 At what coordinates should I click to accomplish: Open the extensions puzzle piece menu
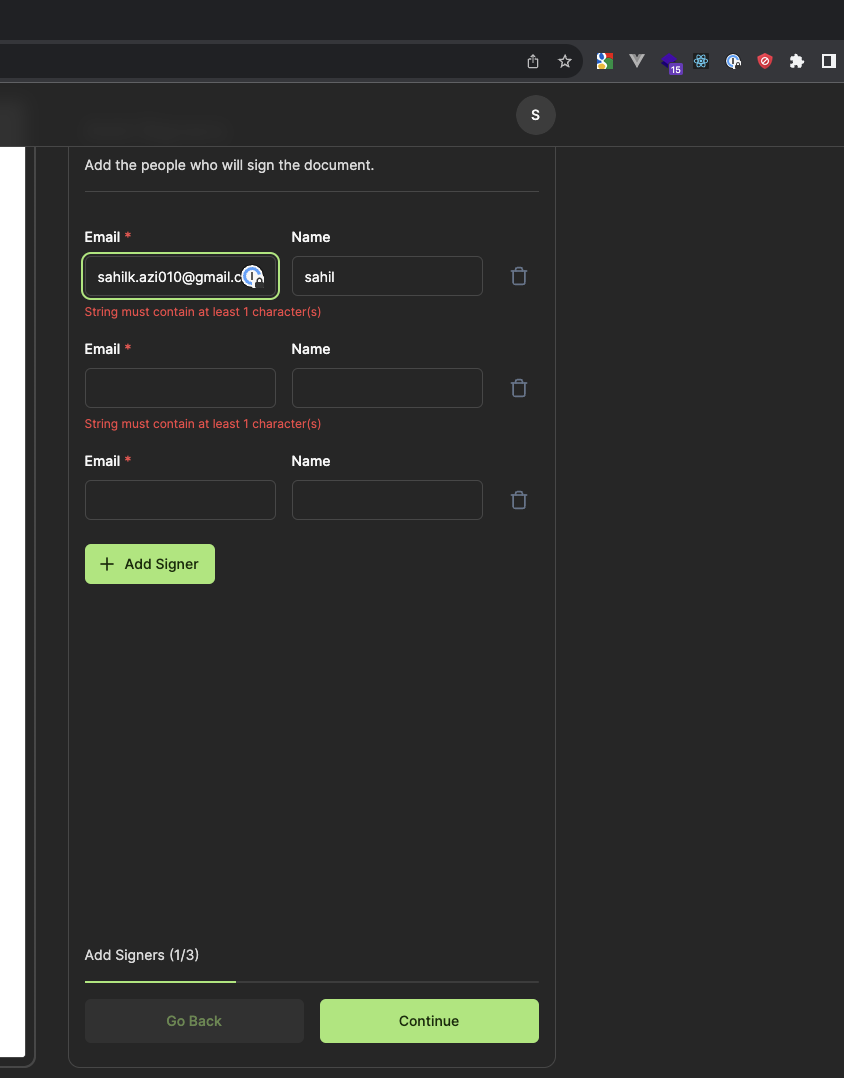pyautogui.click(x=796, y=61)
